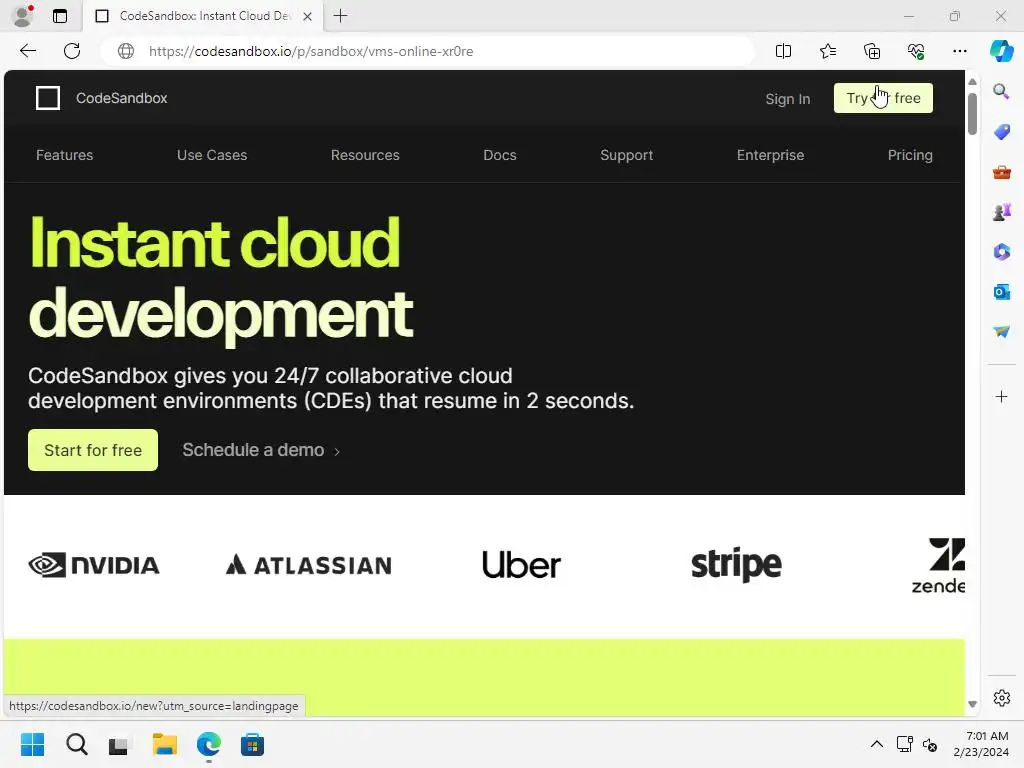Image resolution: width=1024 pixels, height=768 pixels.
Task: Open a new browser tab
Action: tap(340, 16)
